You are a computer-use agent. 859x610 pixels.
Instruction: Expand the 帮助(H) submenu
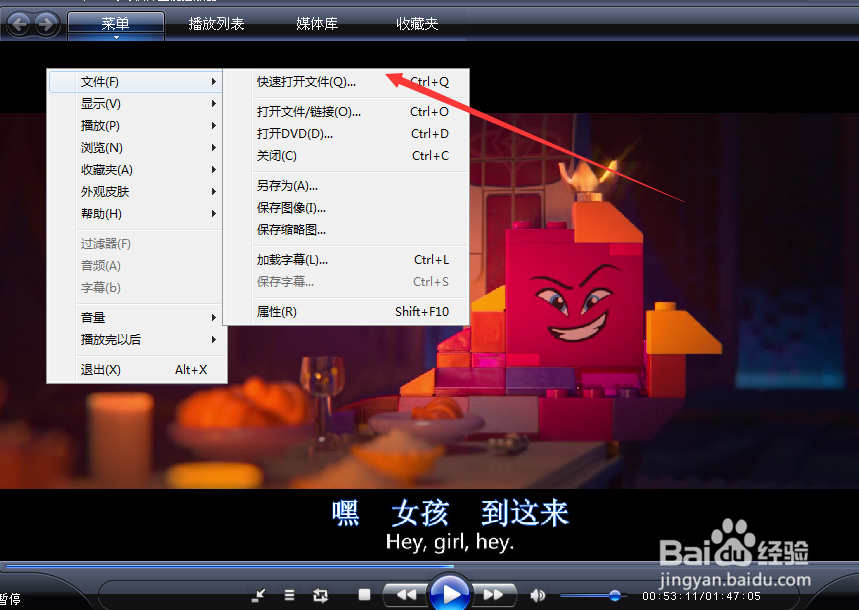[x=135, y=213]
